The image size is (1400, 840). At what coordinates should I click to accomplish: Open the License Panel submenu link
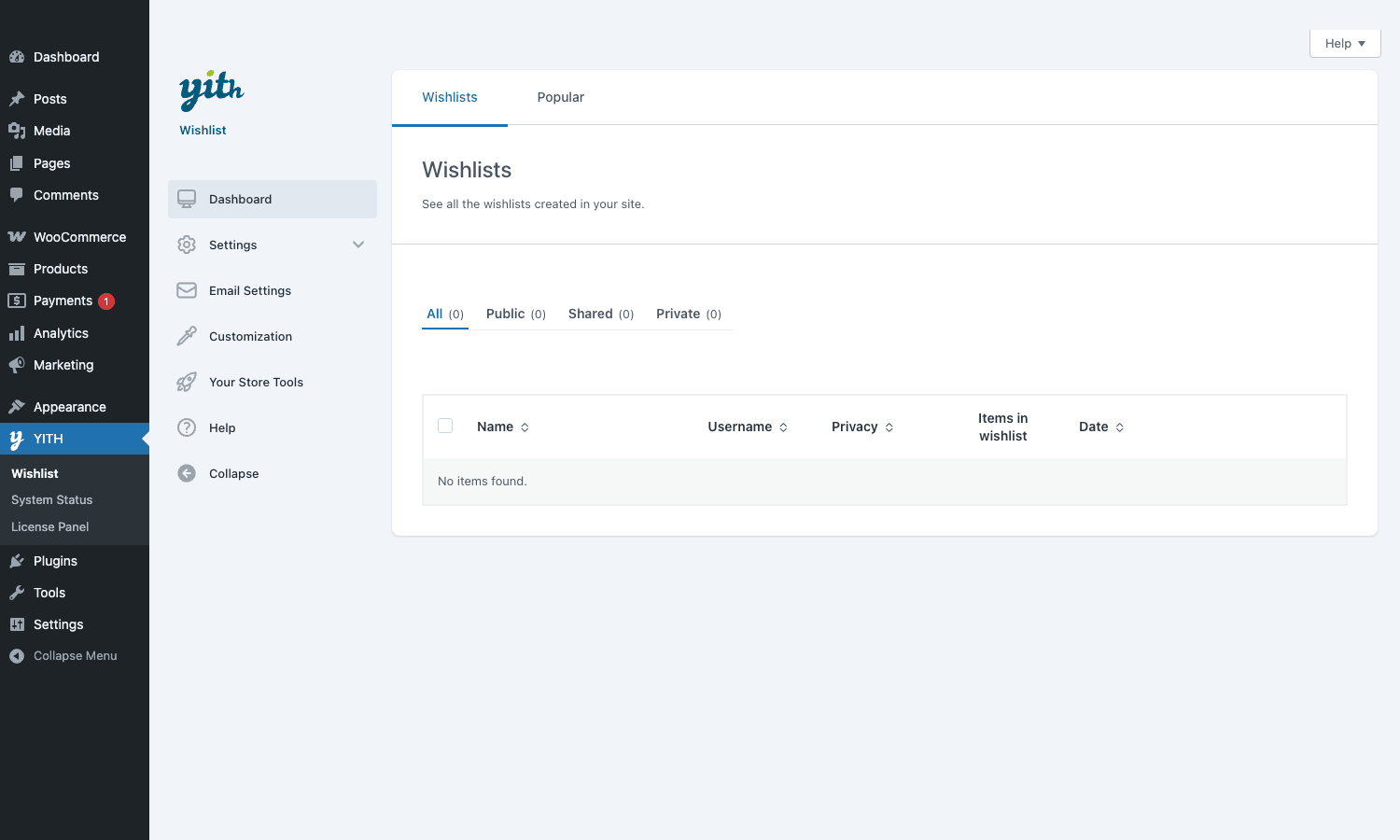(50, 527)
